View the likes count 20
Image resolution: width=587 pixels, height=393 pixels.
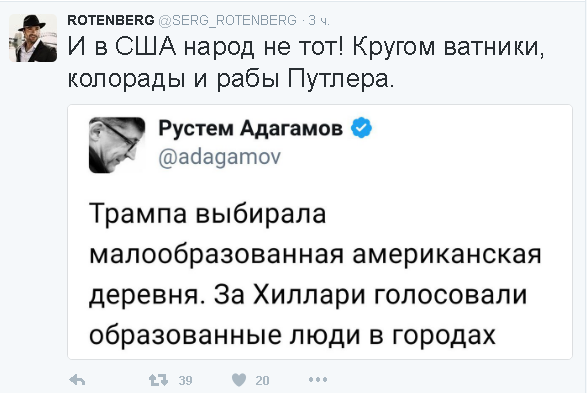pos(262,380)
